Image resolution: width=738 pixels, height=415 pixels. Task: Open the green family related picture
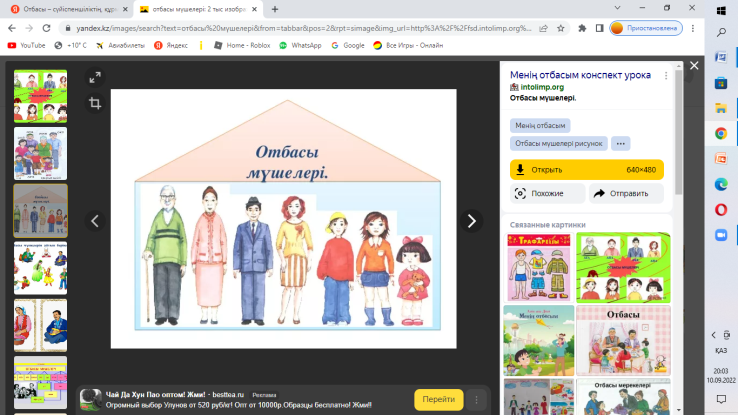coord(624,268)
